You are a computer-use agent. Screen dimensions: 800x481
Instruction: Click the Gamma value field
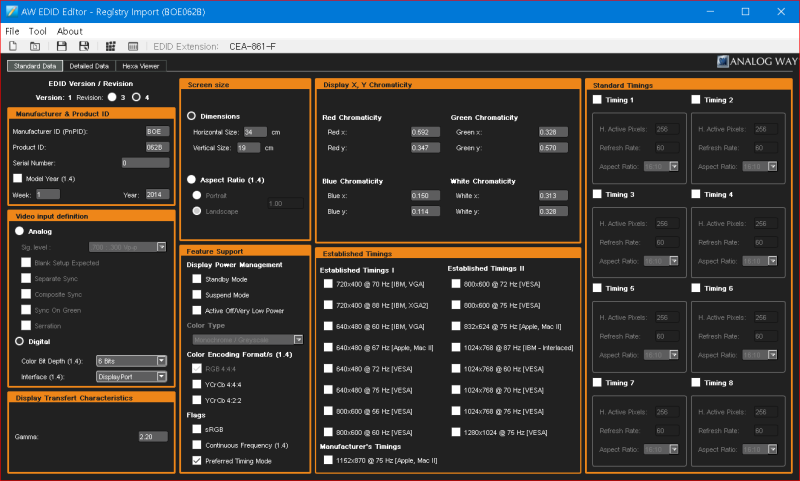point(152,436)
